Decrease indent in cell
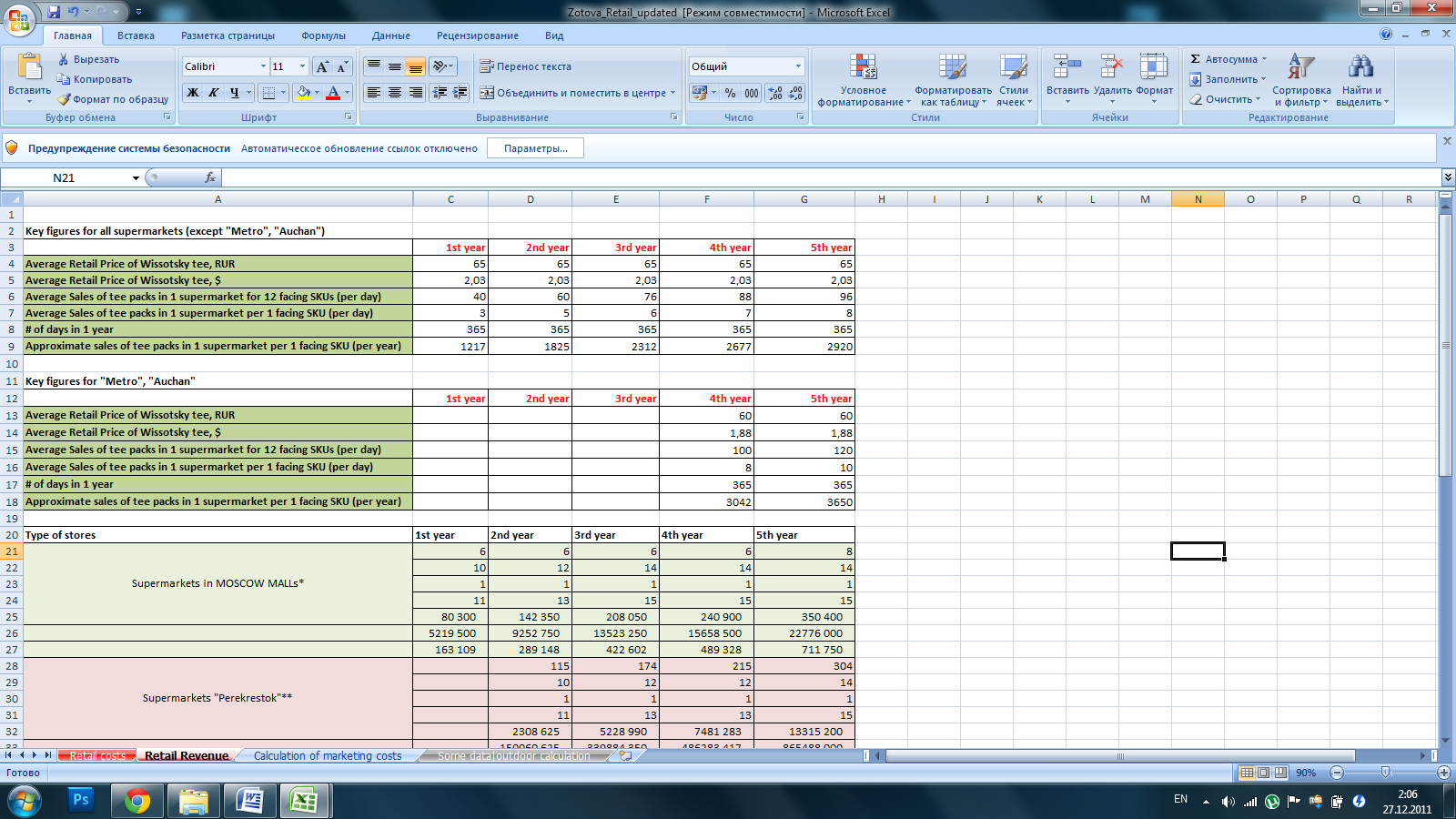The image size is (1456, 819). (x=440, y=93)
